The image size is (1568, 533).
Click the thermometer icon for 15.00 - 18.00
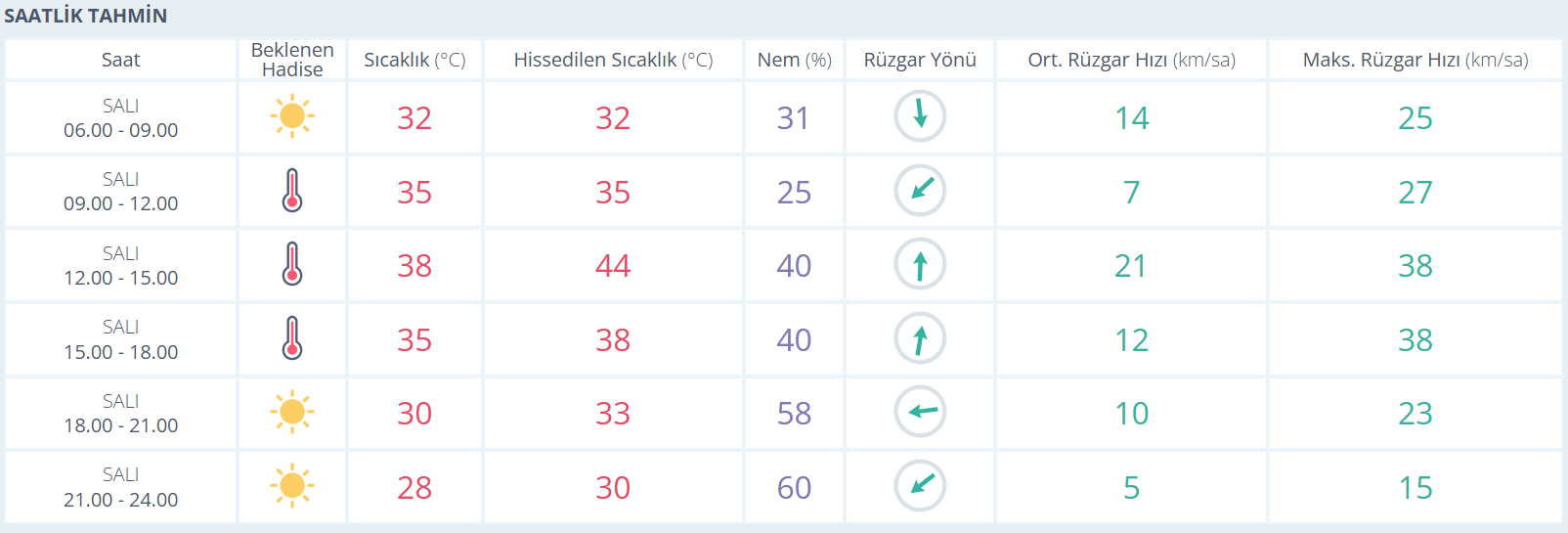click(x=292, y=338)
